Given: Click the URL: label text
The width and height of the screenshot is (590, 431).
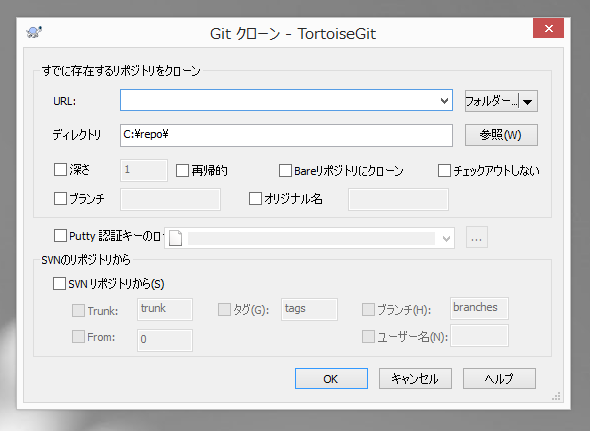Looking at the screenshot, I should 64,101.
